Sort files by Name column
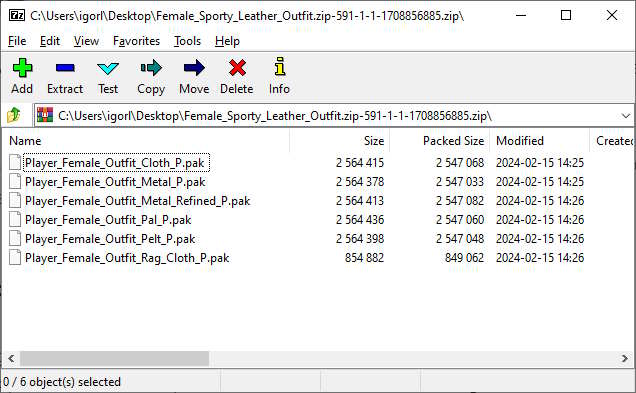Screen dimensions: 636x393 25,141
